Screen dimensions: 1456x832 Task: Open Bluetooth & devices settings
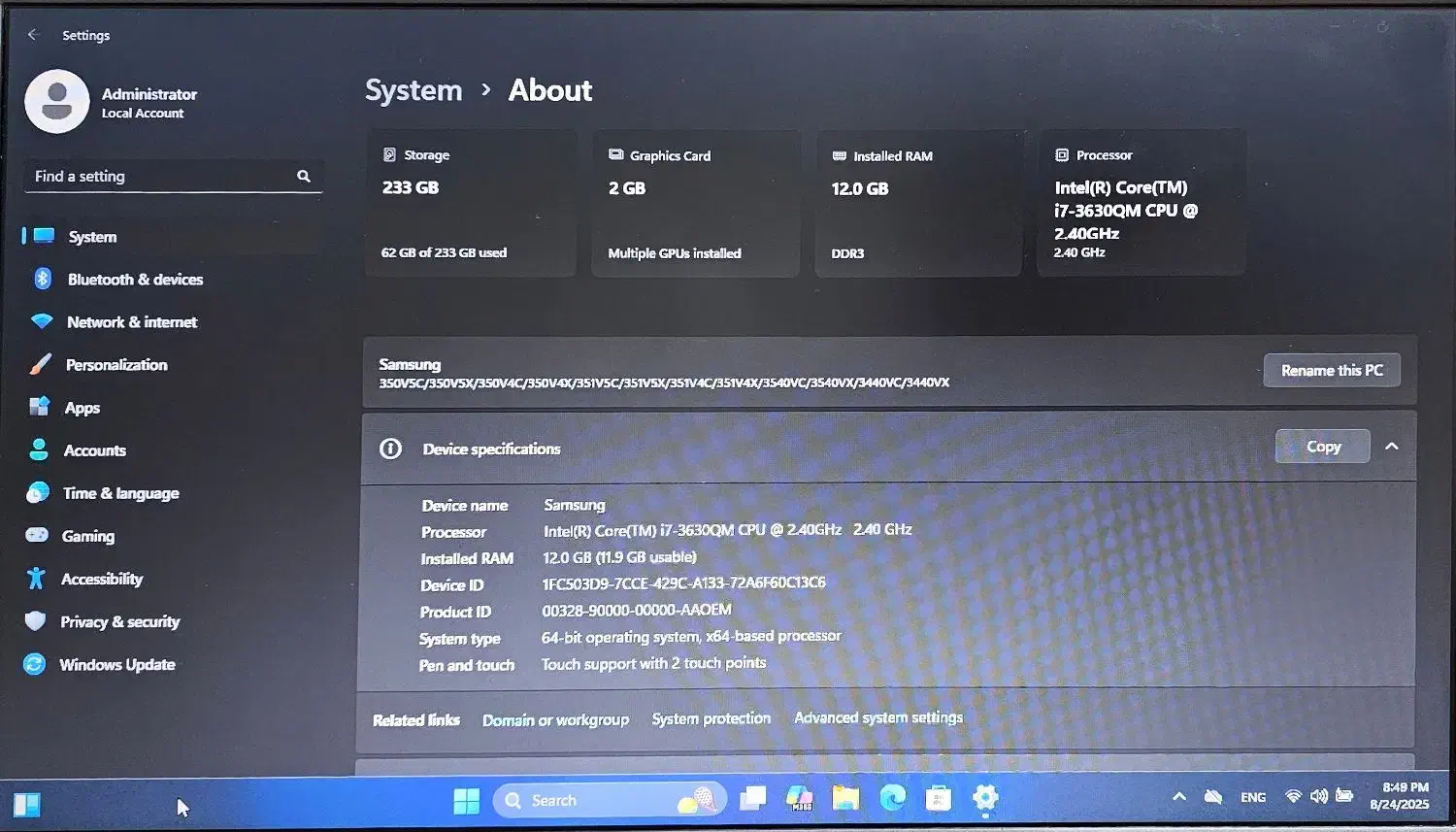click(x=135, y=280)
